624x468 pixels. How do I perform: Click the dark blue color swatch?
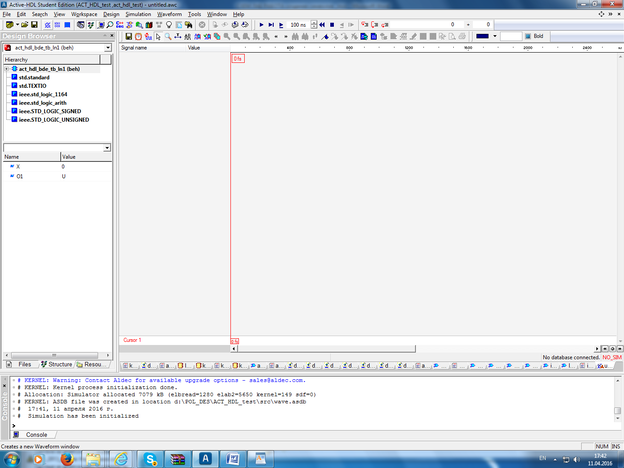pos(482,36)
